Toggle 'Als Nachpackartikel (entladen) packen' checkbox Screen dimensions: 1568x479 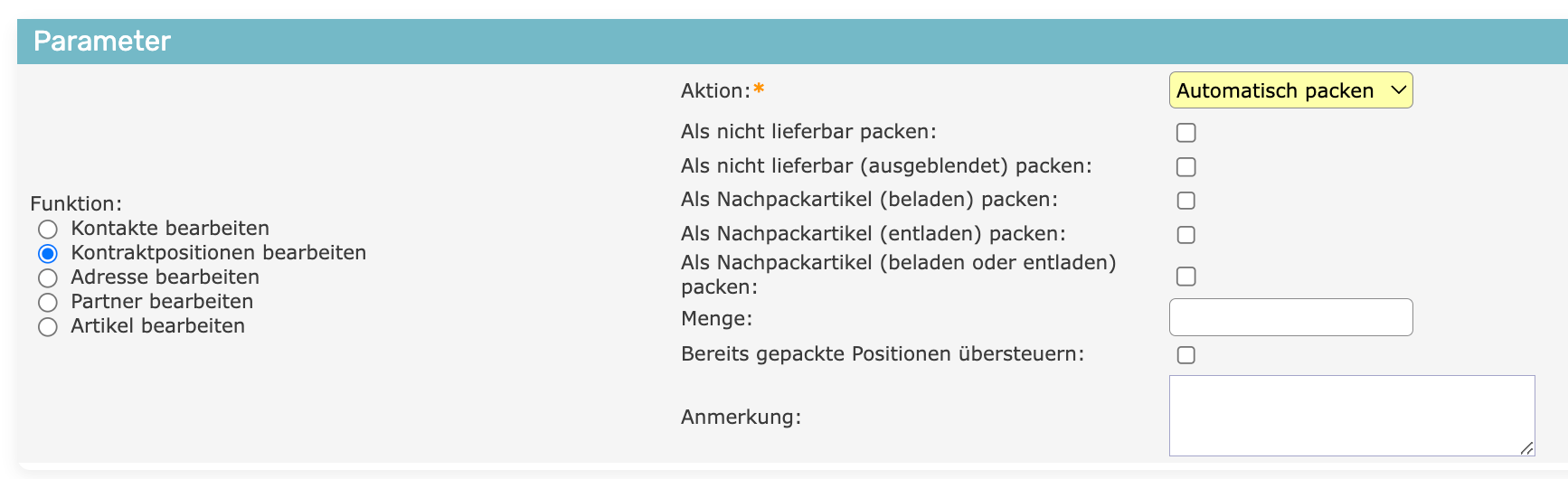pyautogui.click(x=1185, y=235)
